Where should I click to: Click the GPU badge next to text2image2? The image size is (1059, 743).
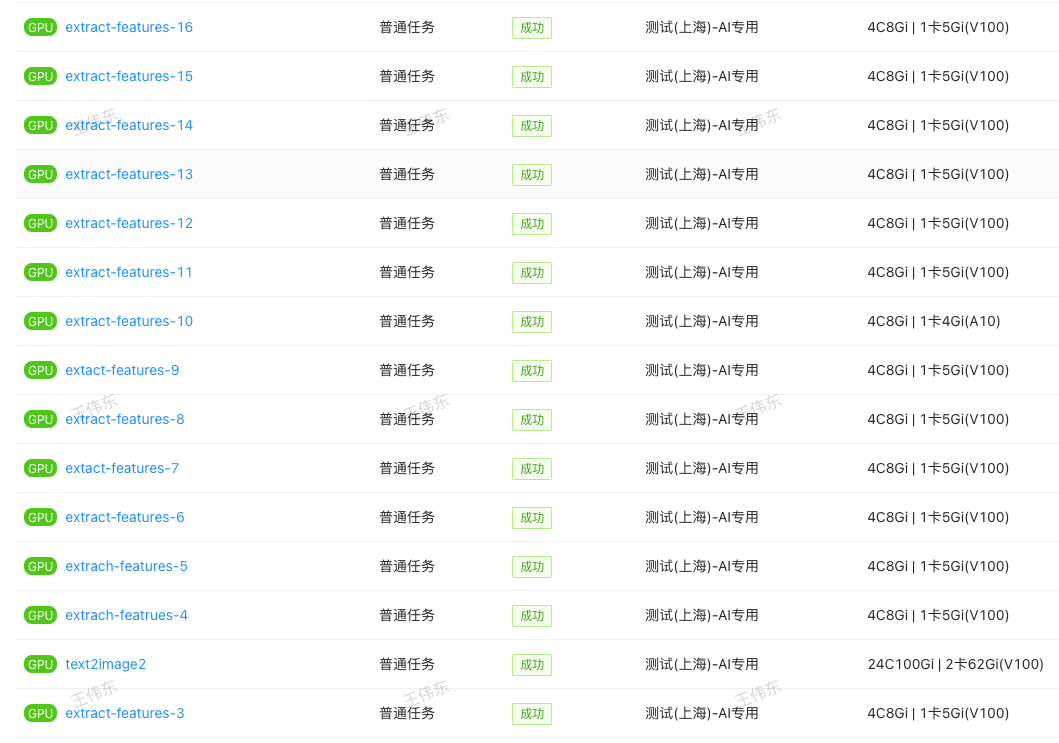[x=40, y=665]
